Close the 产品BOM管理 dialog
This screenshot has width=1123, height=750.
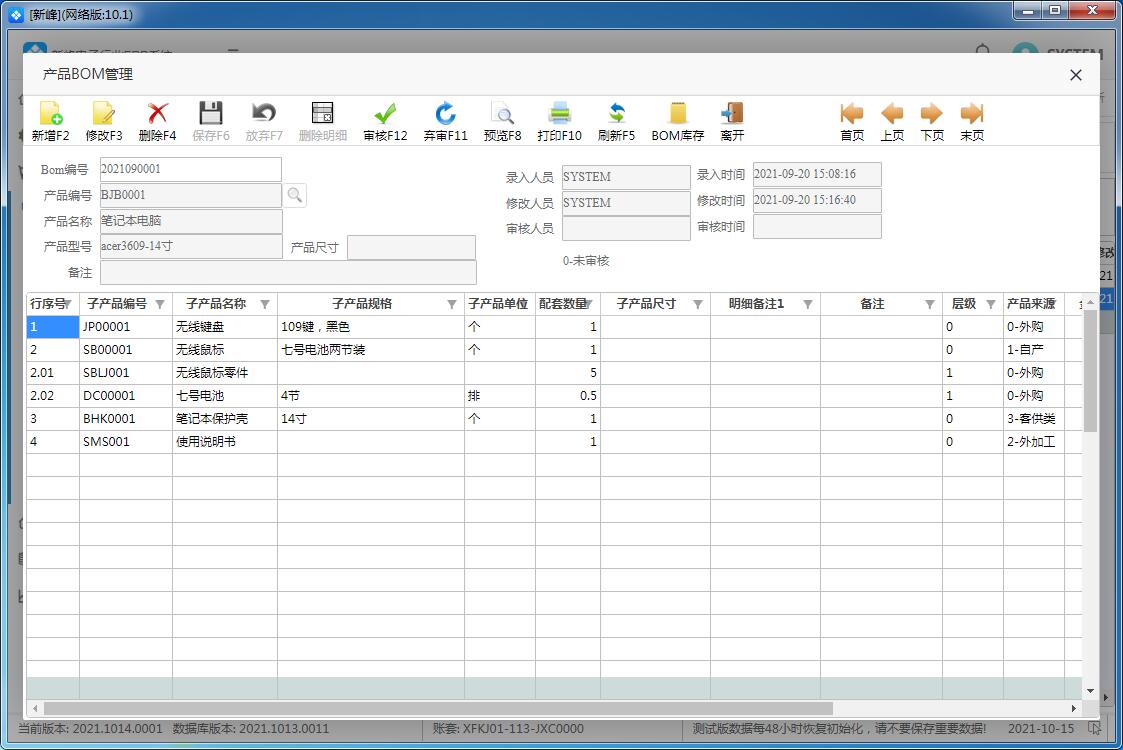point(1076,75)
